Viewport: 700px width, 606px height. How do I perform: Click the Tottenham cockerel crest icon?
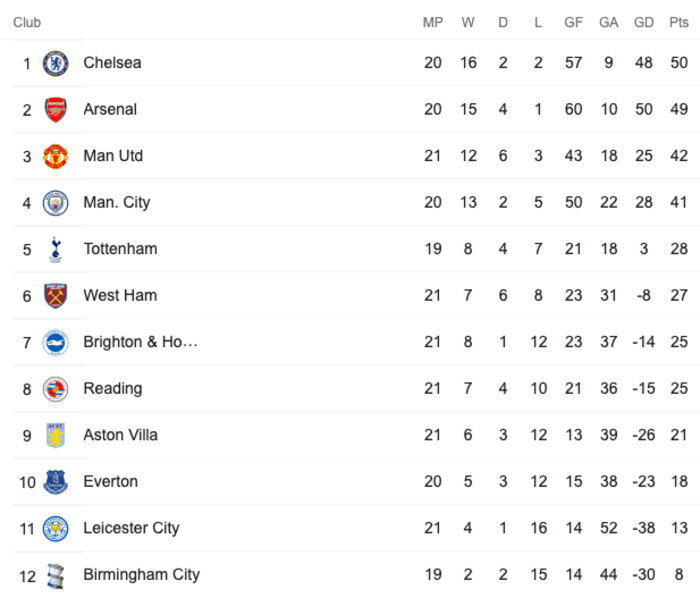(55, 249)
